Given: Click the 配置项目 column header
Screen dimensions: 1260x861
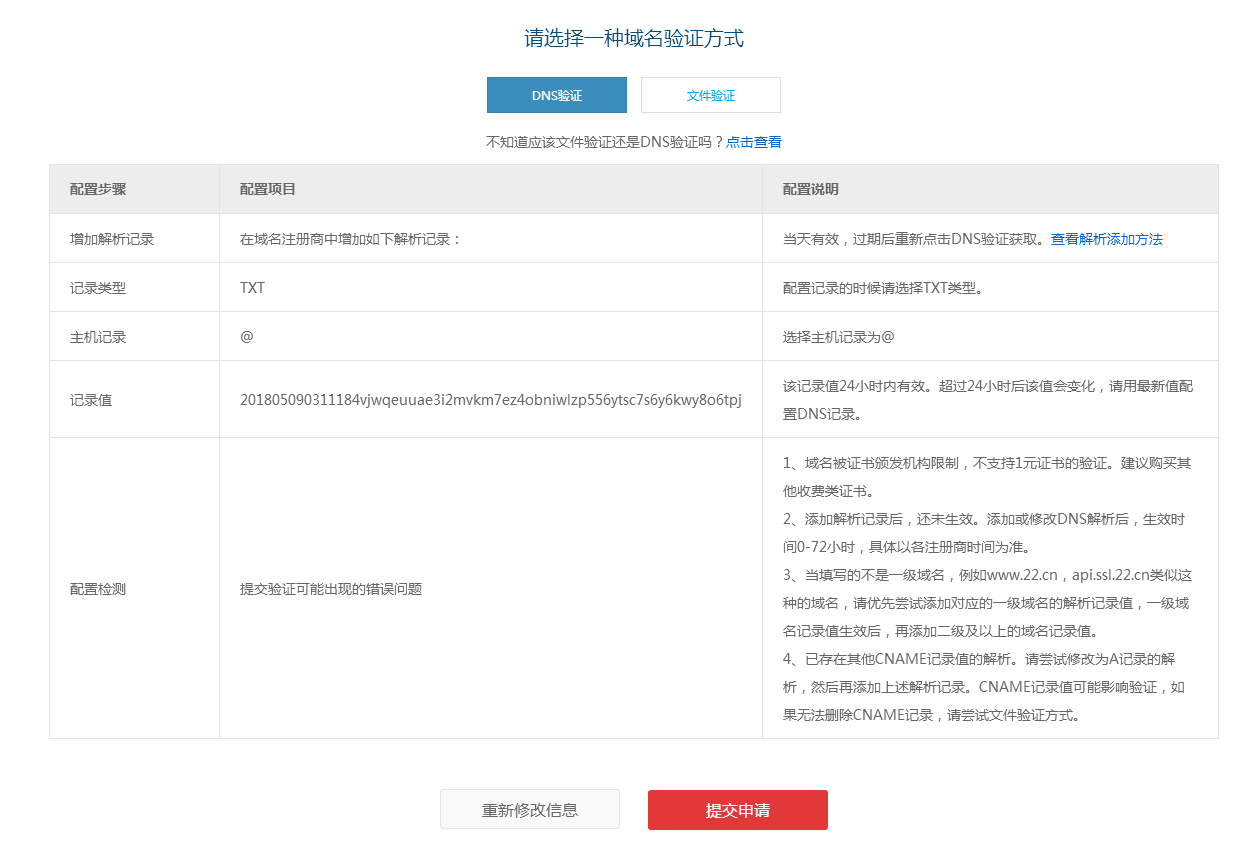Looking at the screenshot, I should [x=262, y=189].
